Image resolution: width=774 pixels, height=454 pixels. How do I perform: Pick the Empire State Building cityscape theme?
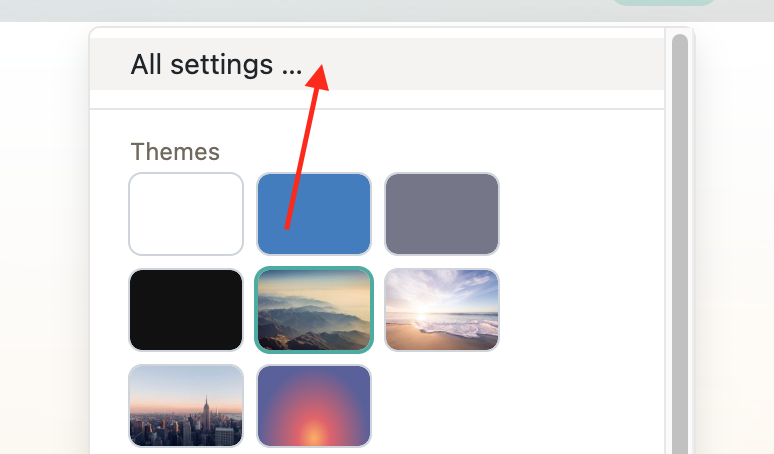point(186,406)
